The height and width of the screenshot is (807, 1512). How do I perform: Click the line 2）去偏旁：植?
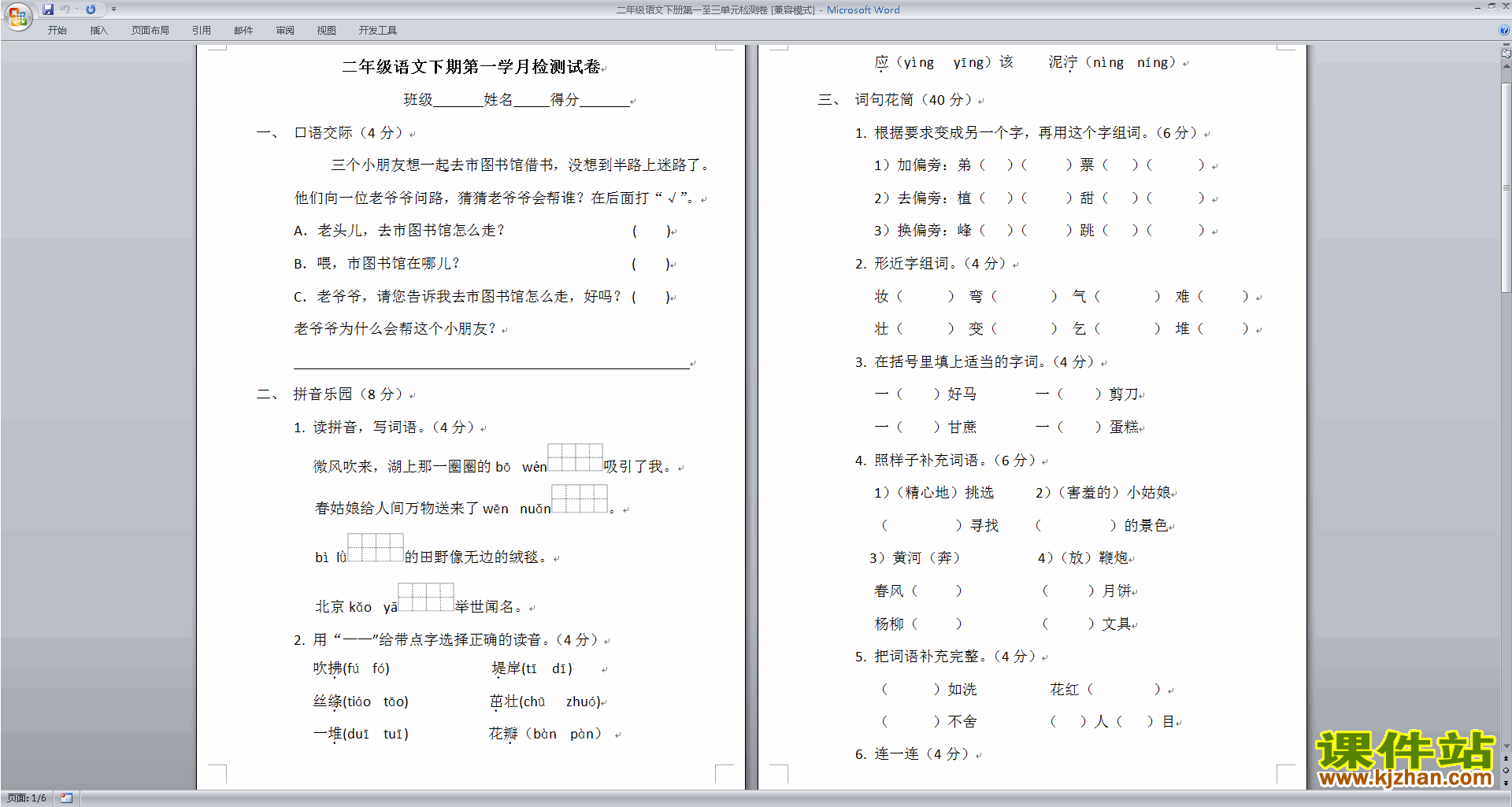click(1039, 198)
